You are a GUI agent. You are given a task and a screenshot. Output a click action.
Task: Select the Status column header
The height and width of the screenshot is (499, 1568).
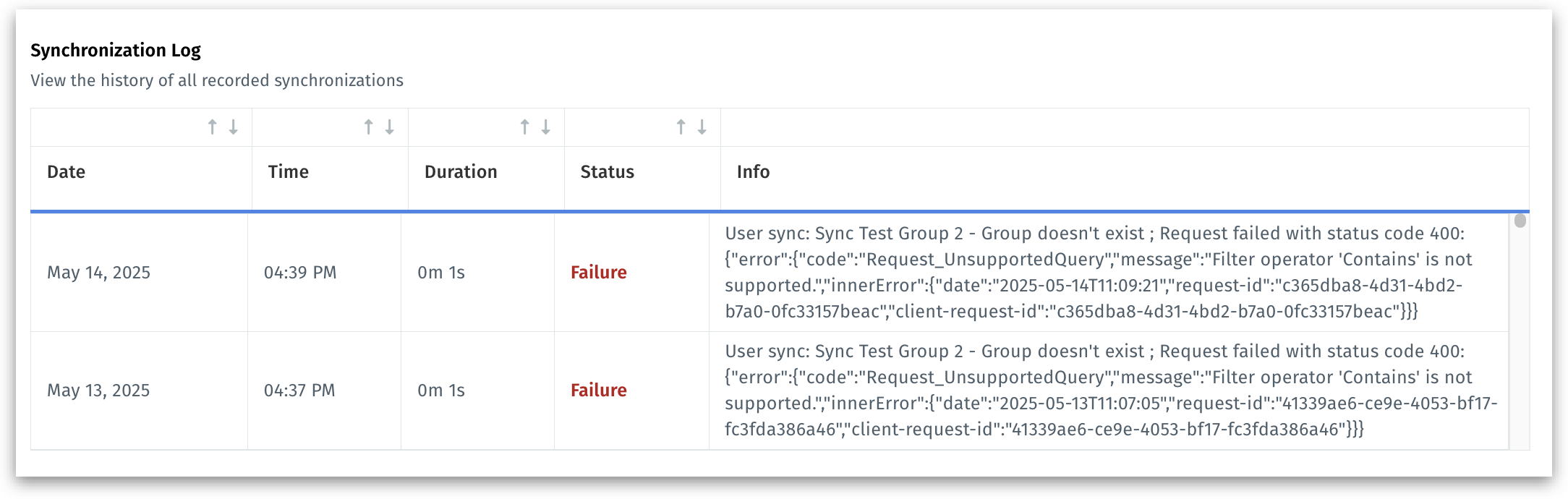tap(608, 172)
